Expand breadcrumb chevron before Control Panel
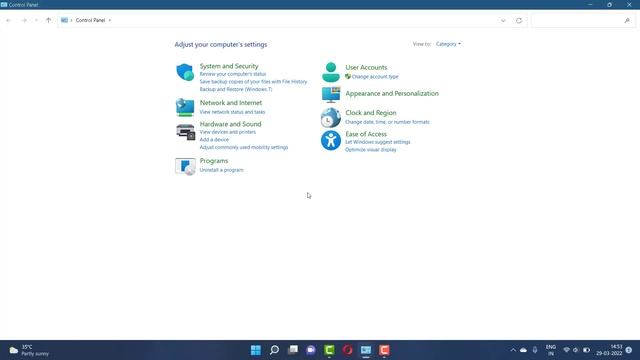This screenshot has width=640, height=360. (71, 20)
